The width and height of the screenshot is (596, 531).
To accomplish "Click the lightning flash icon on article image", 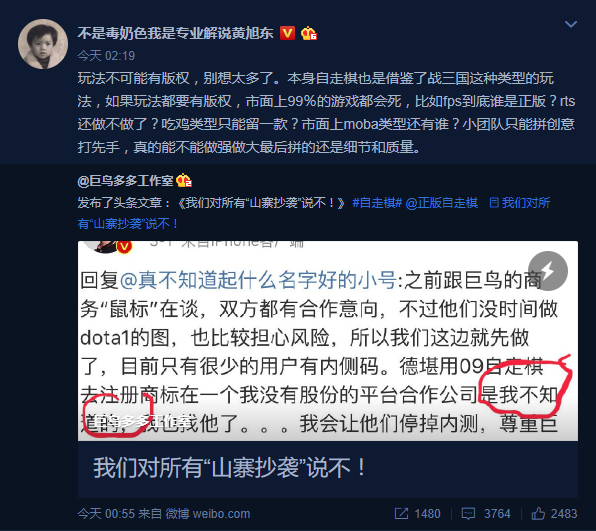I will point(548,271).
